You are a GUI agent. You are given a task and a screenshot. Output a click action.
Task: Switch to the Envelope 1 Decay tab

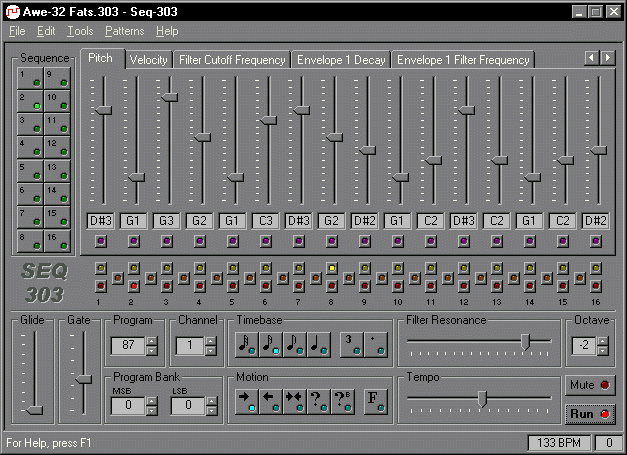tap(341, 60)
